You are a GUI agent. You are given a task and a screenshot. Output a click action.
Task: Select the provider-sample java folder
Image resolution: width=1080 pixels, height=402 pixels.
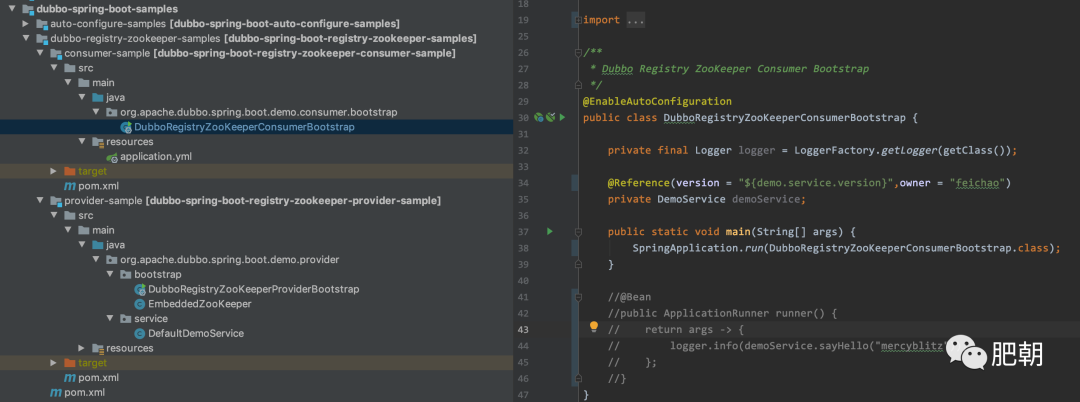coord(115,245)
